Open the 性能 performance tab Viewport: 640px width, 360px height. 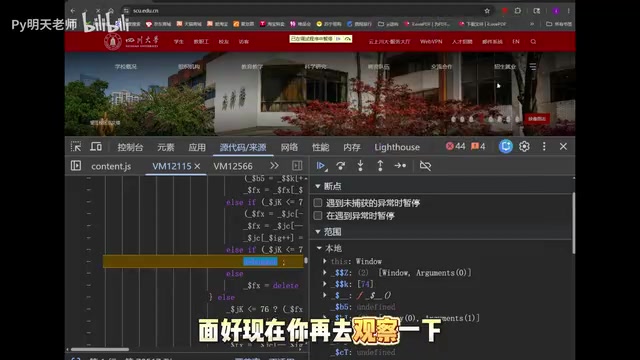320,147
